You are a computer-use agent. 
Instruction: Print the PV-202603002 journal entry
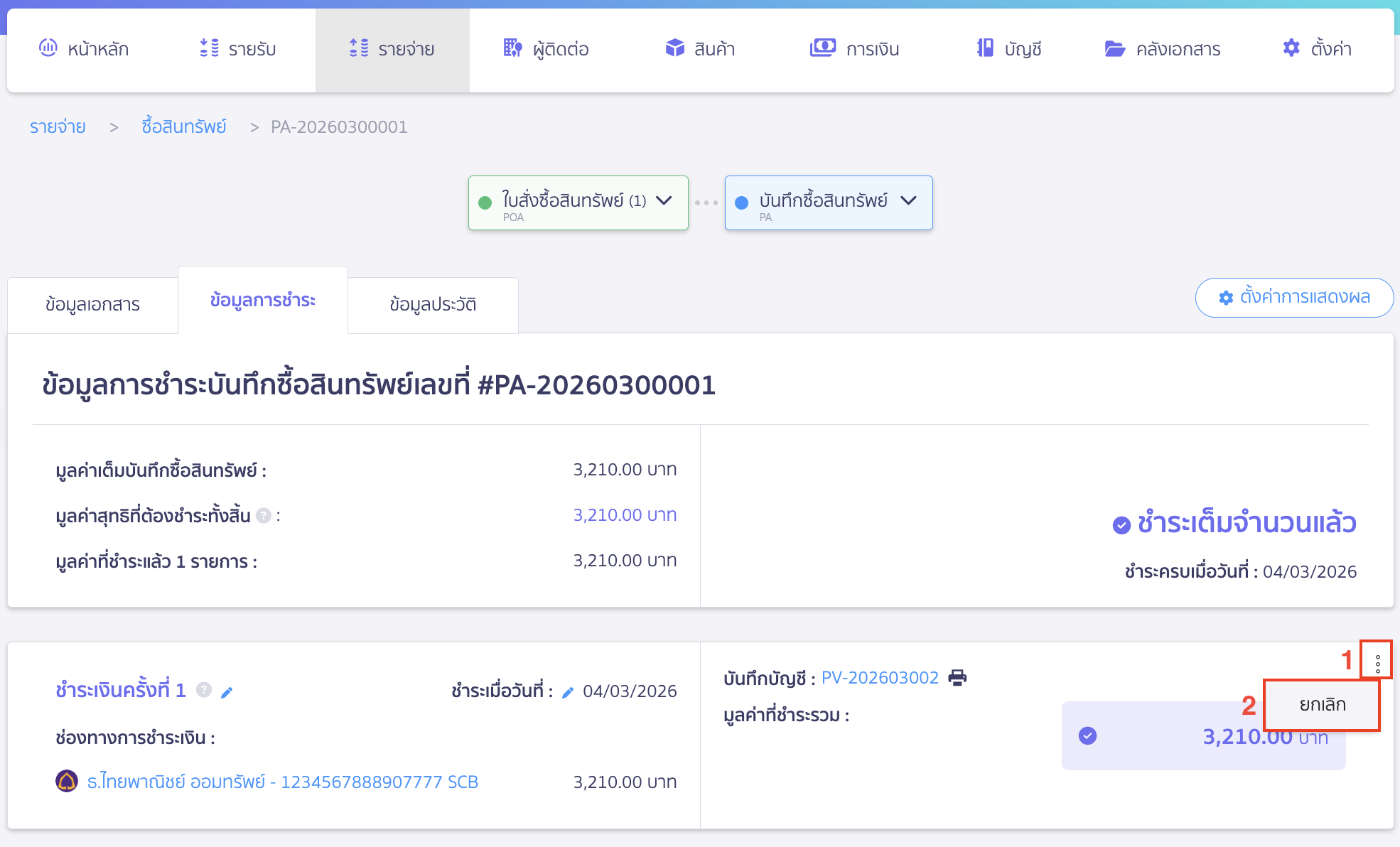pyautogui.click(x=958, y=677)
